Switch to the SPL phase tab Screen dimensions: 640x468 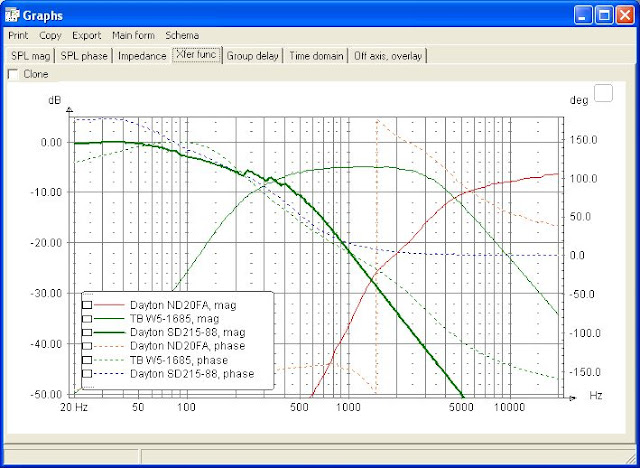click(84, 56)
